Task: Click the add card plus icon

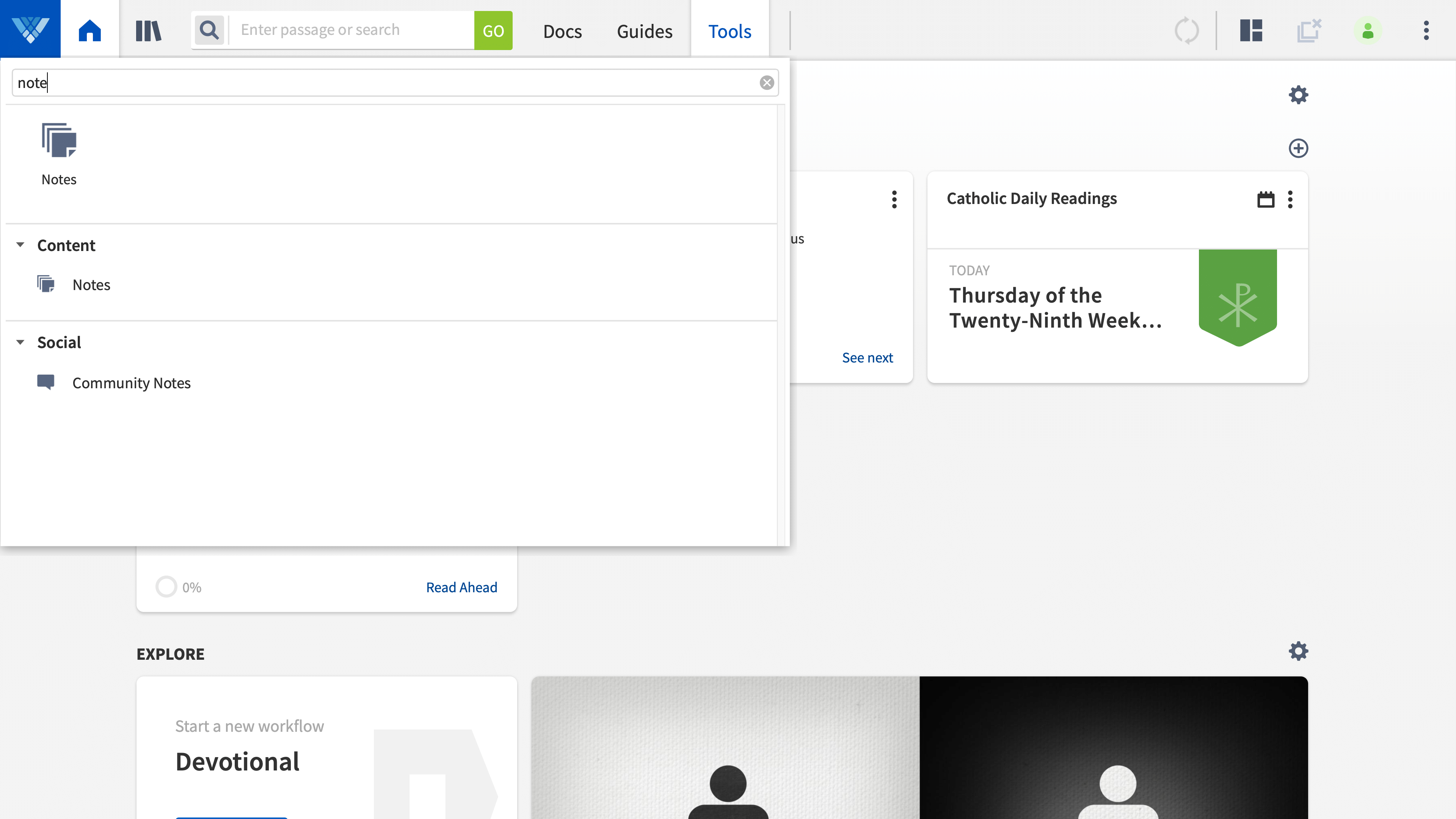Action: (x=1298, y=148)
